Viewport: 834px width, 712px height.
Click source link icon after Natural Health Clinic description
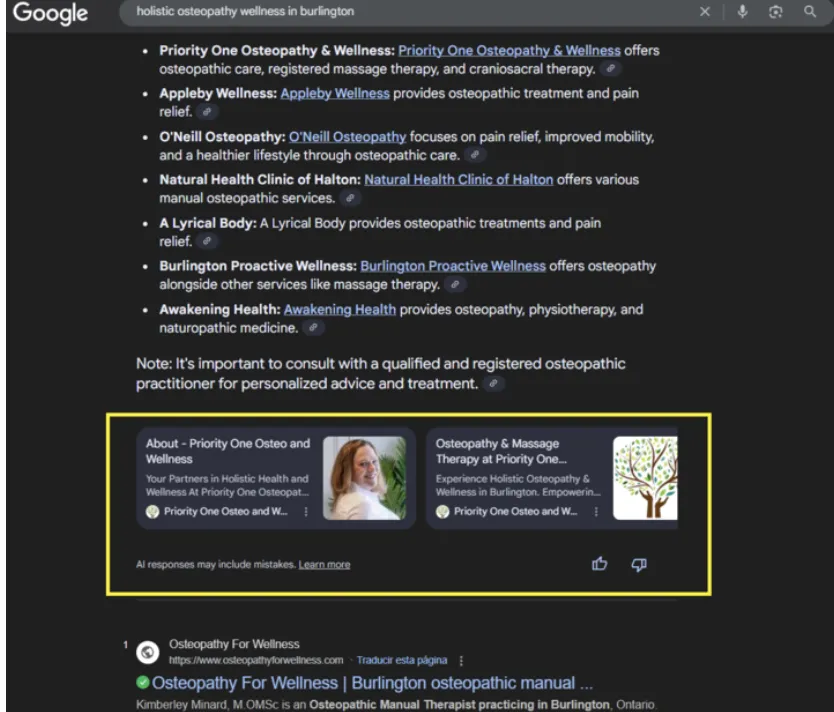pos(350,198)
